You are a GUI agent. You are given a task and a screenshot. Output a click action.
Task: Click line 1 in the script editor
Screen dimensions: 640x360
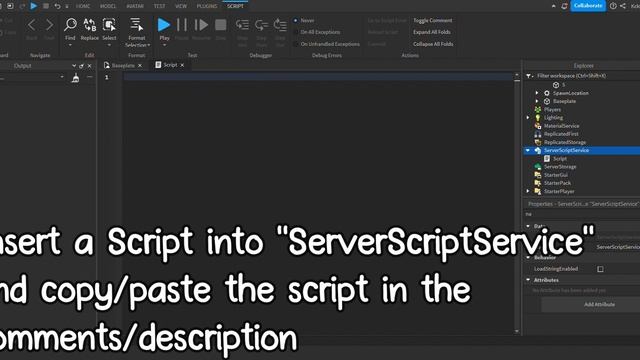click(318, 77)
